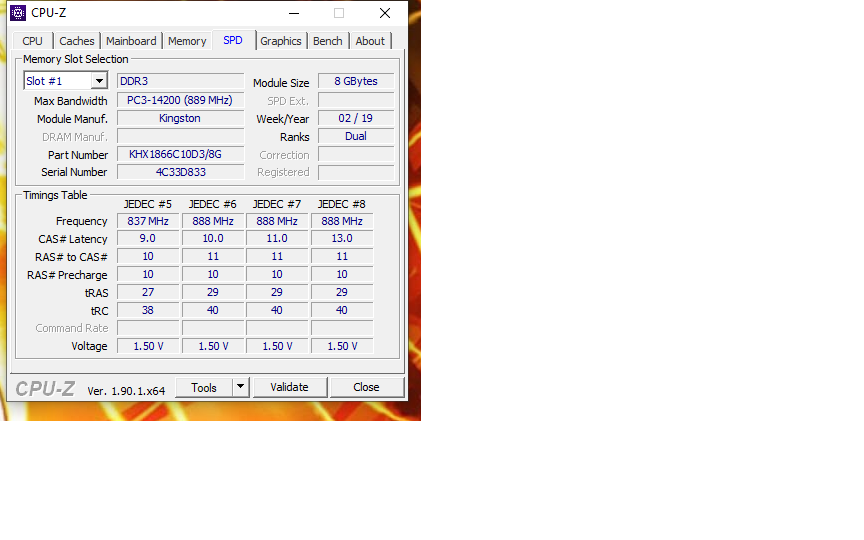This screenshot has height=540, width=864.
Task: Switch to the Caches tab
Action: (x=77, y=41)
